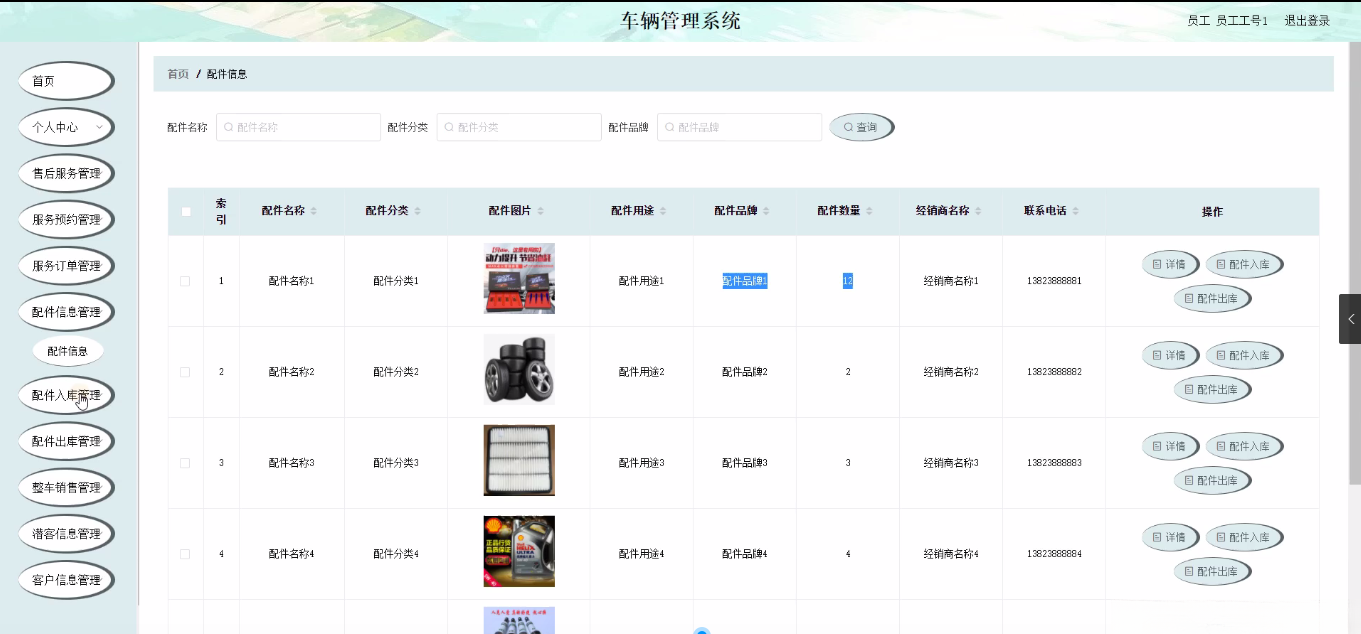
Task: Click 配件出库 for 配件名称1 row
Action: coord(1212,298)
